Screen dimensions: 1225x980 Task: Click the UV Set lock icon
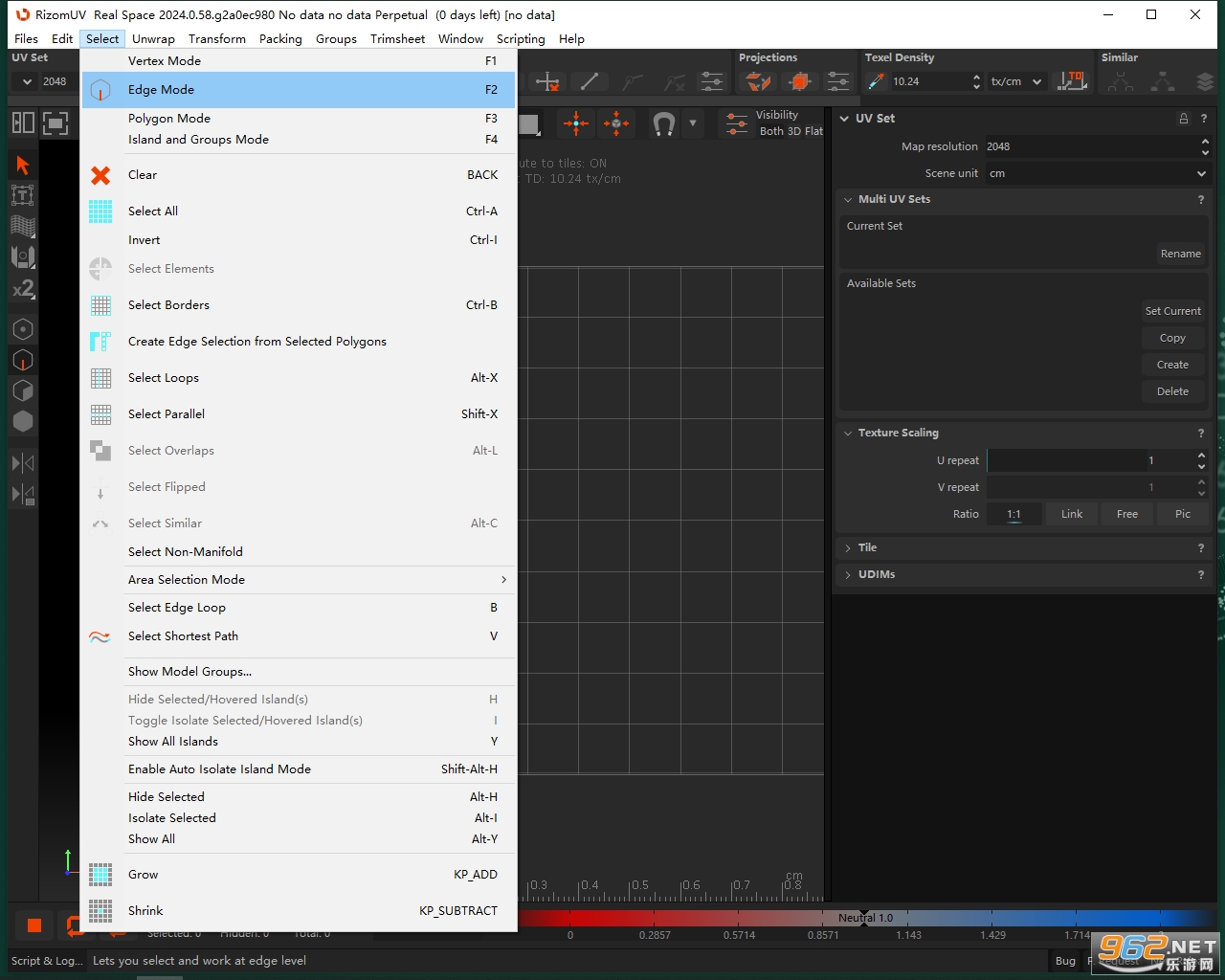[x=1184, y=119]
